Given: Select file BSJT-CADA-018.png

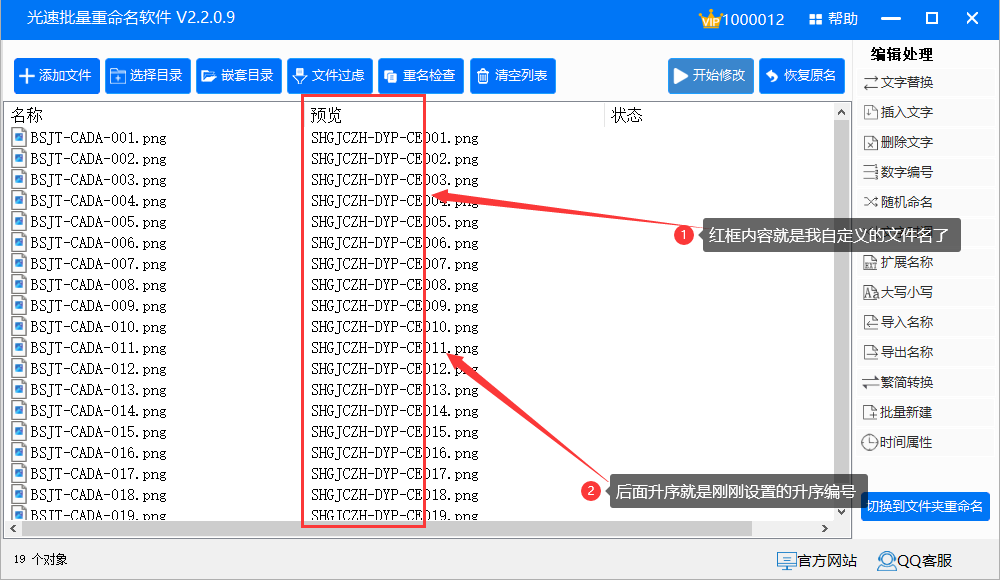Looking at the screenshot, I should click(98, 495).
